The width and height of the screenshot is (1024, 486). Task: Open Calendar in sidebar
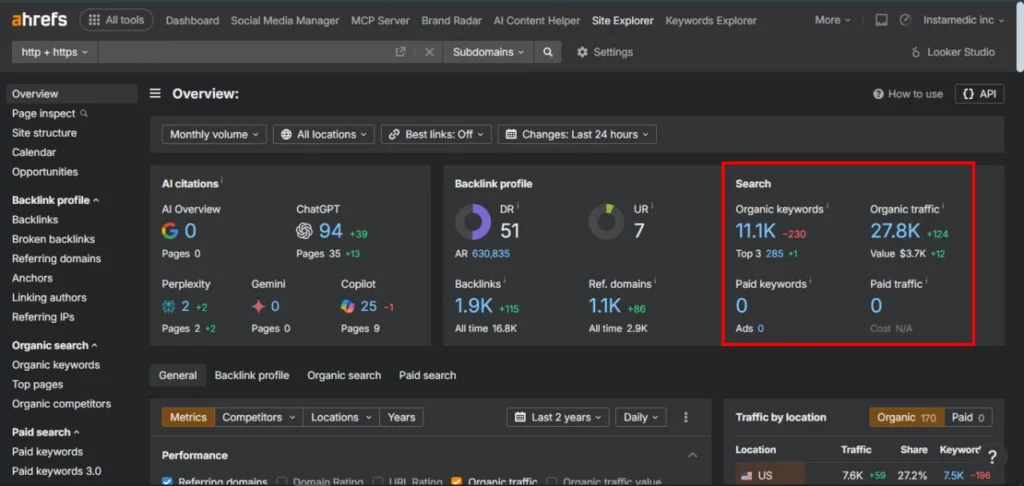[x=33, y=152]
